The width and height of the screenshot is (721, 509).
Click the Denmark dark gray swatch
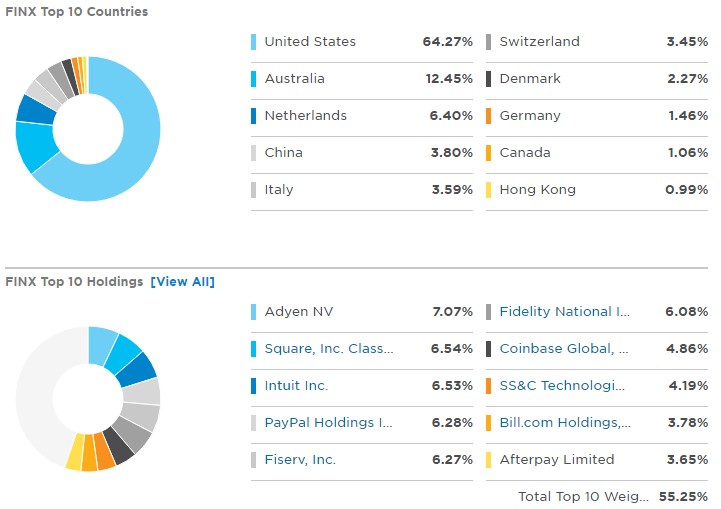pyautogui.click(x=488, y=79)
